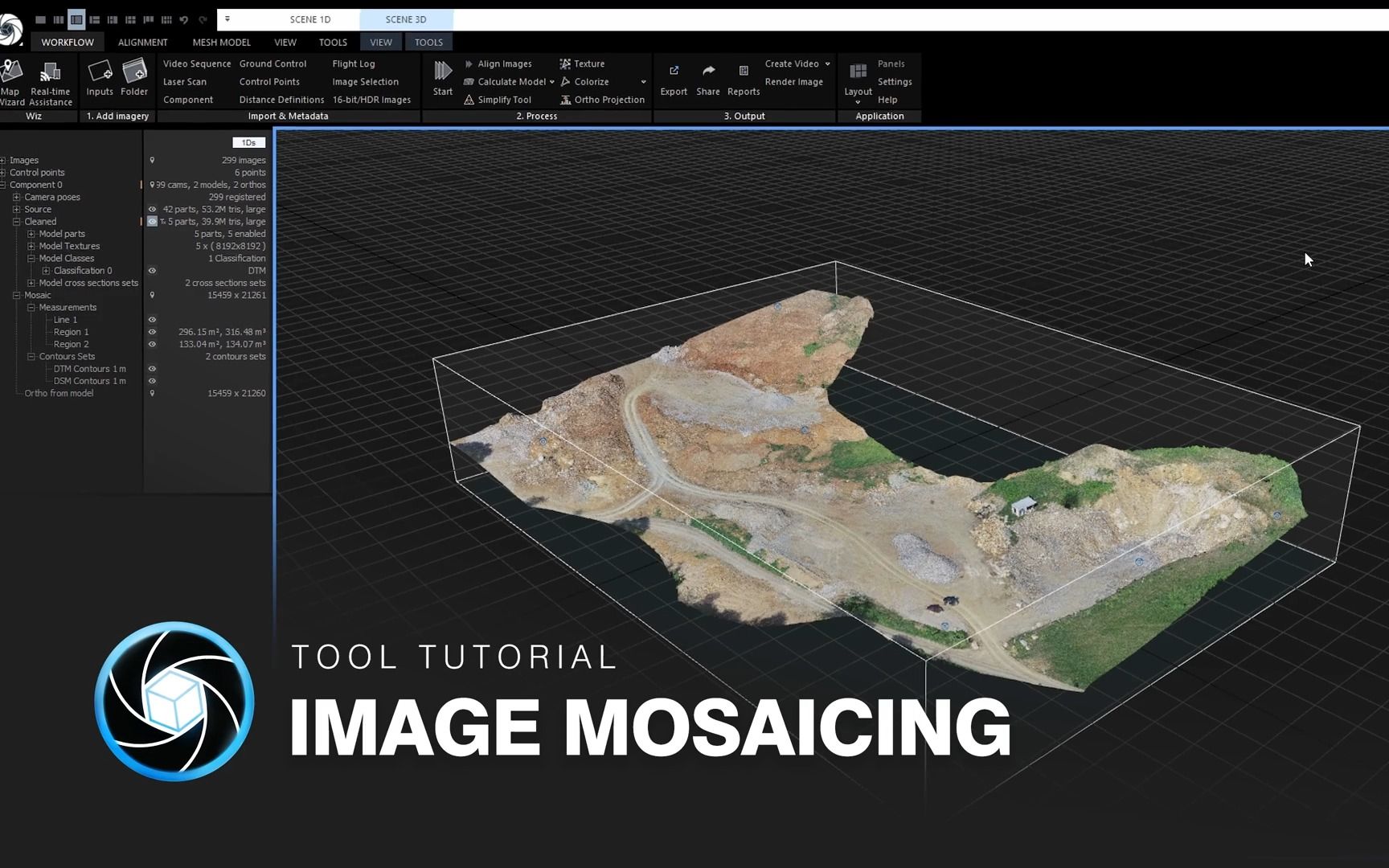Open the Map Wizard

pyautogui.click(x=11, y=78)
